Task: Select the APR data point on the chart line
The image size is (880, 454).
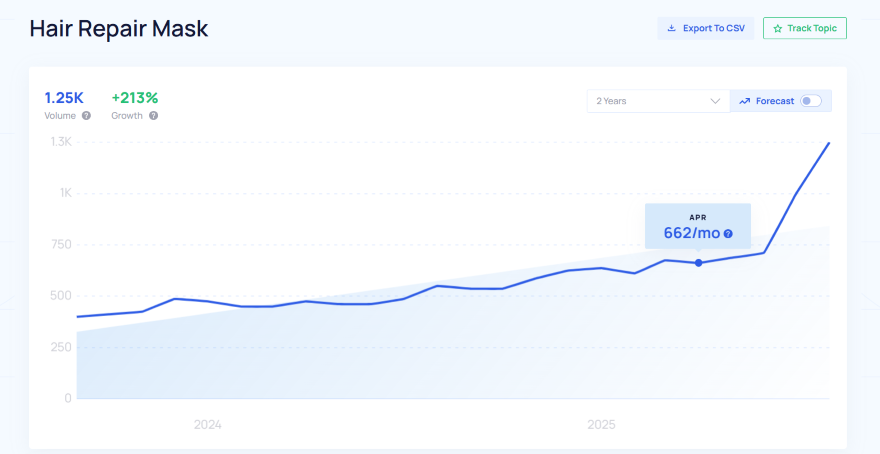Action: tap(698, 263)
